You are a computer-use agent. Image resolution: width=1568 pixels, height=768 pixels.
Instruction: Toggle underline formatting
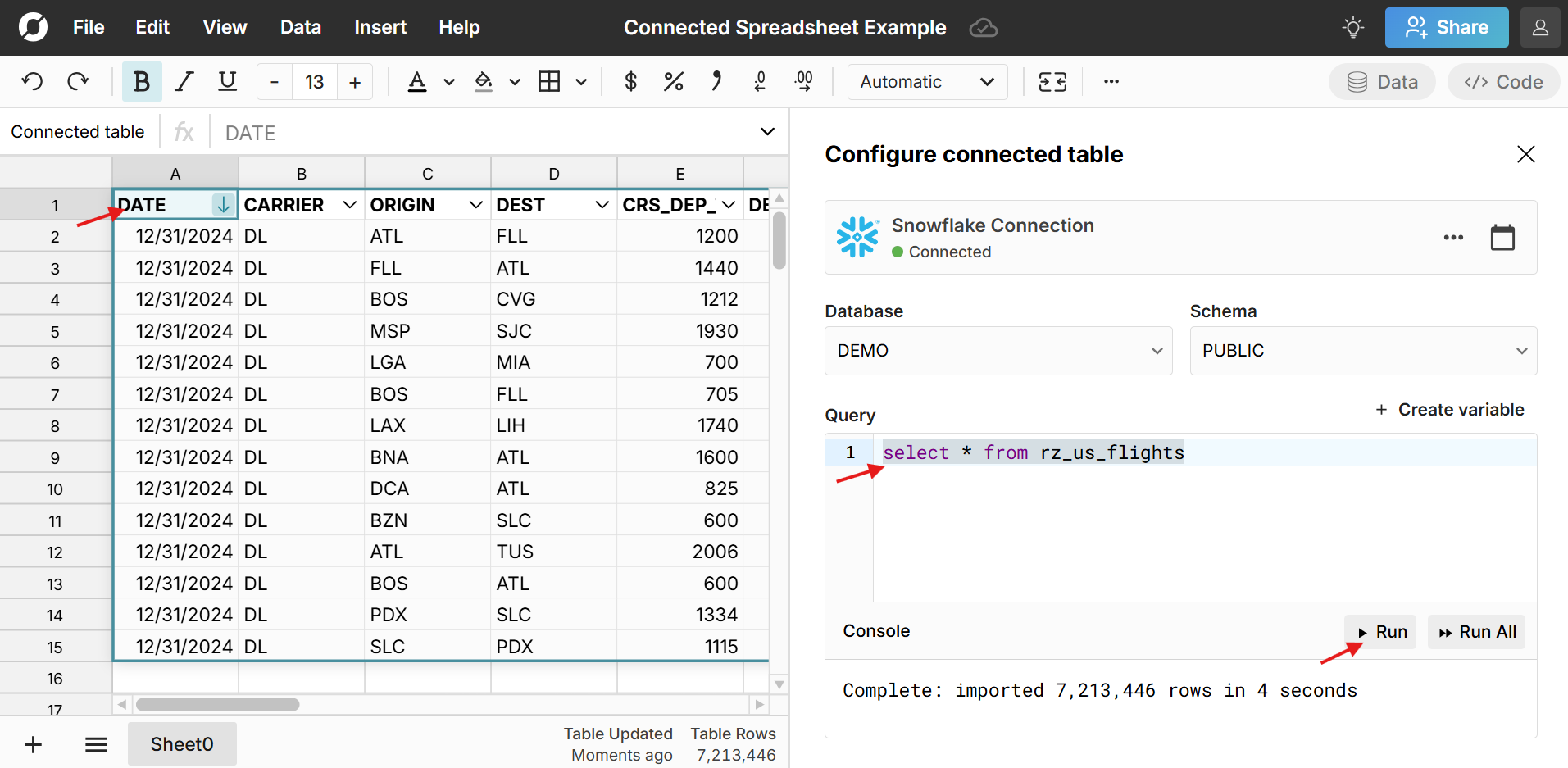tap(228, 81)
